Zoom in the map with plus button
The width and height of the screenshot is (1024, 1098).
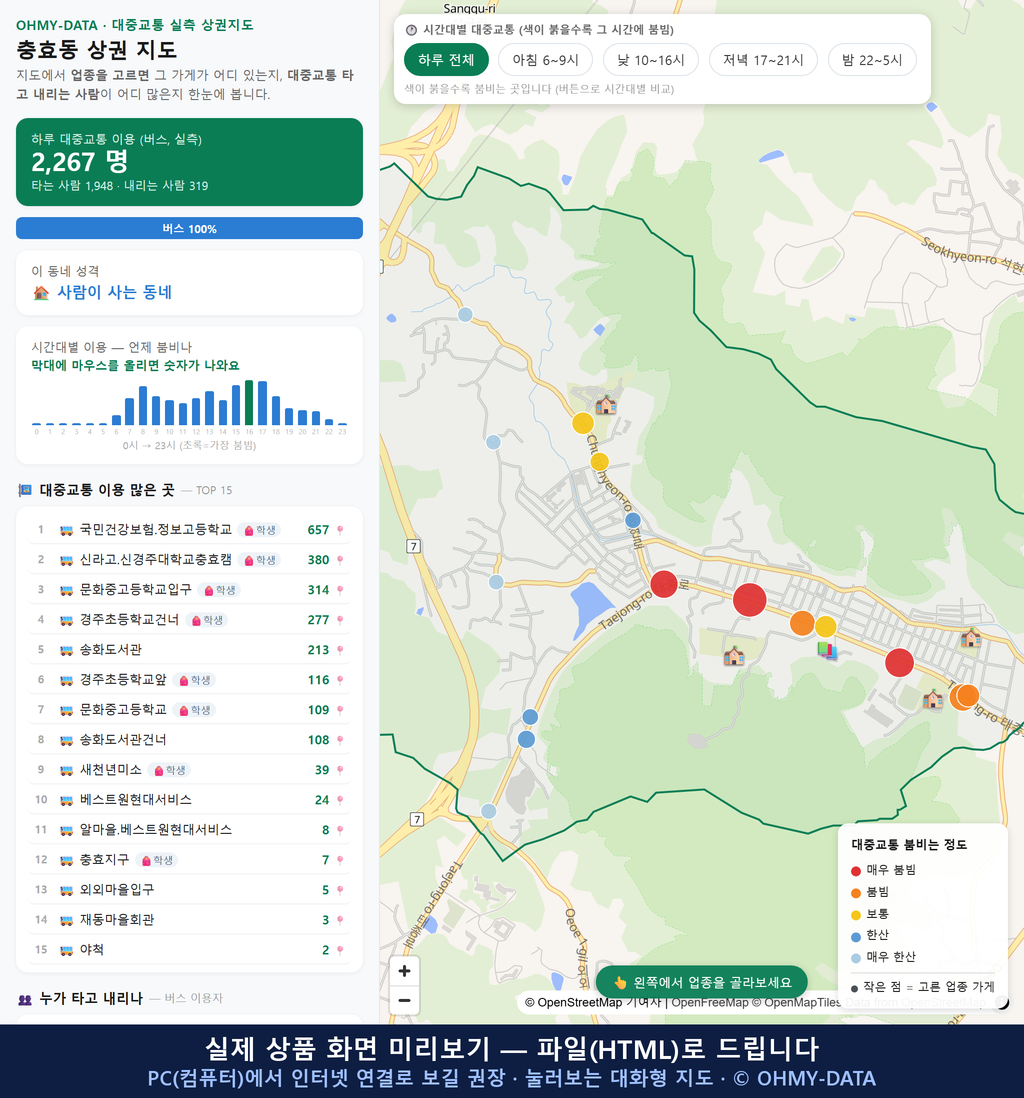(x=404, y=971)
